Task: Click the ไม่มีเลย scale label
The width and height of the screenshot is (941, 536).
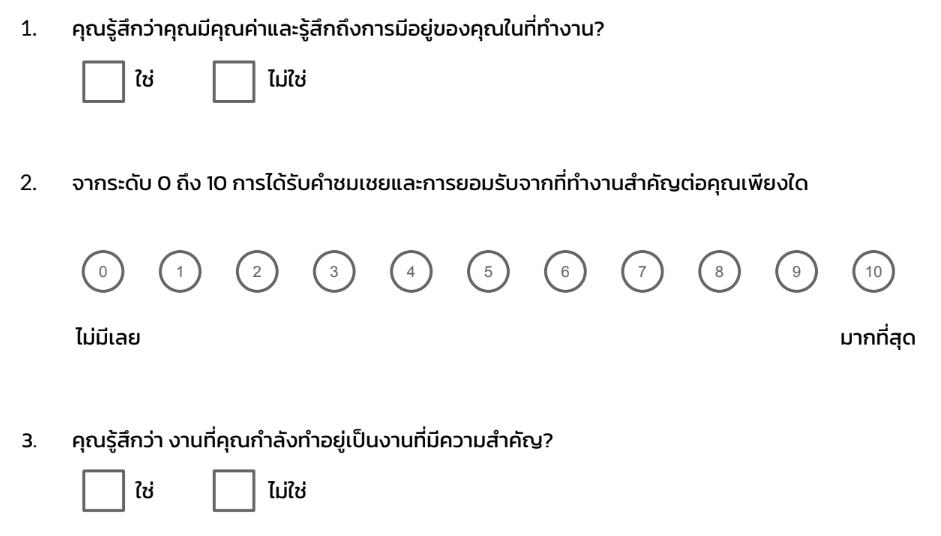Action: [x=108, y=336]
